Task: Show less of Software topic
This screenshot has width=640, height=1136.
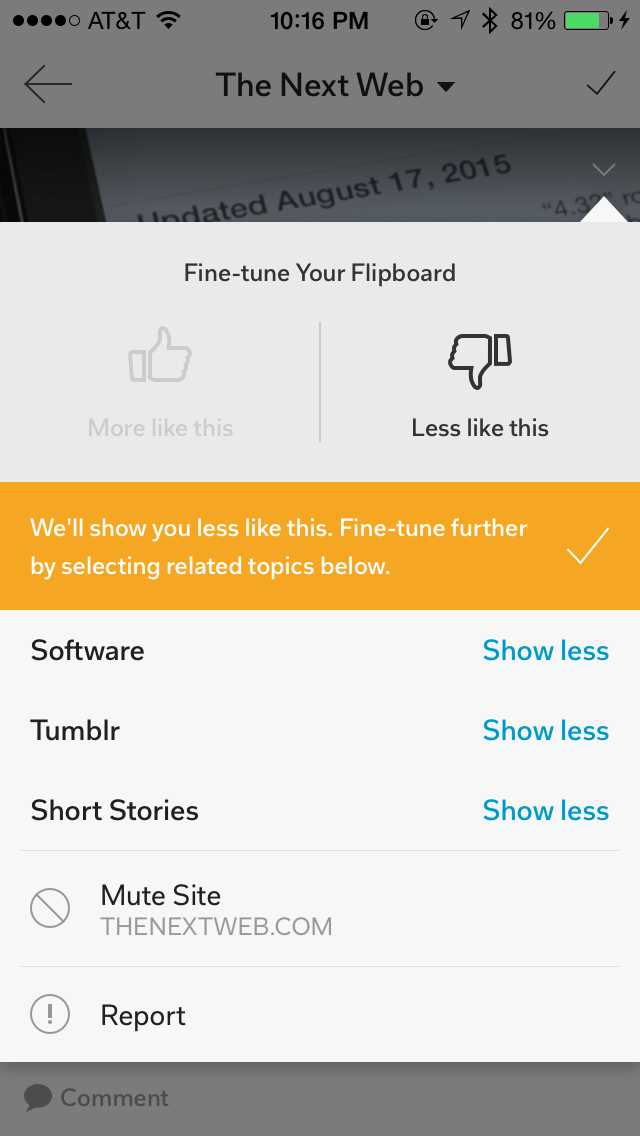Action: 545,651
